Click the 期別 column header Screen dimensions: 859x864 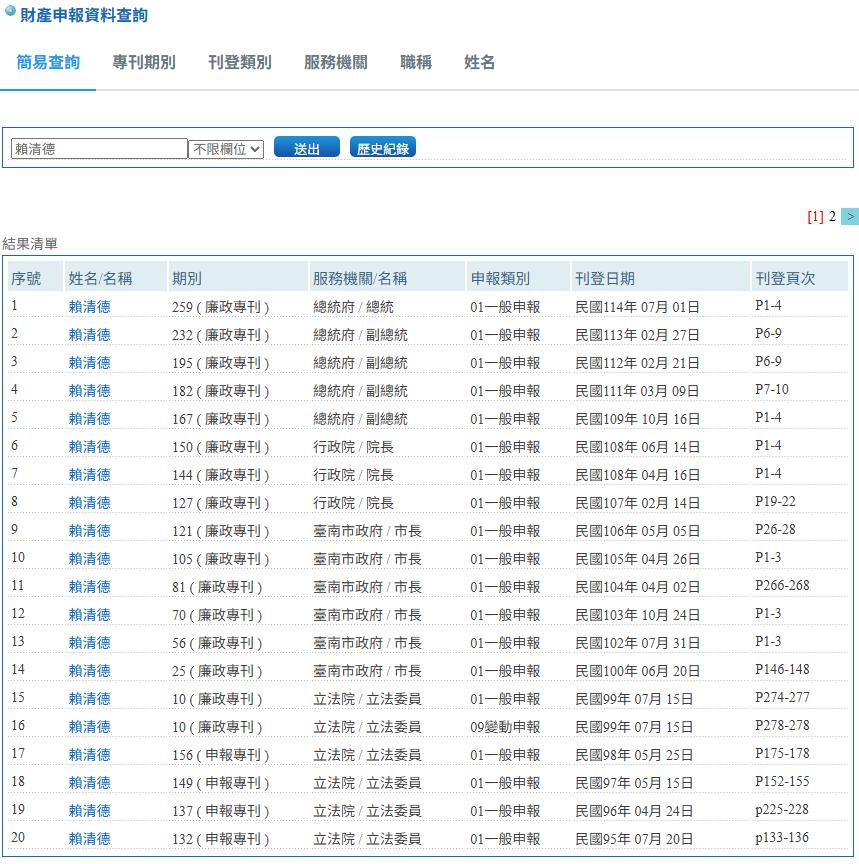coord(187,279)
